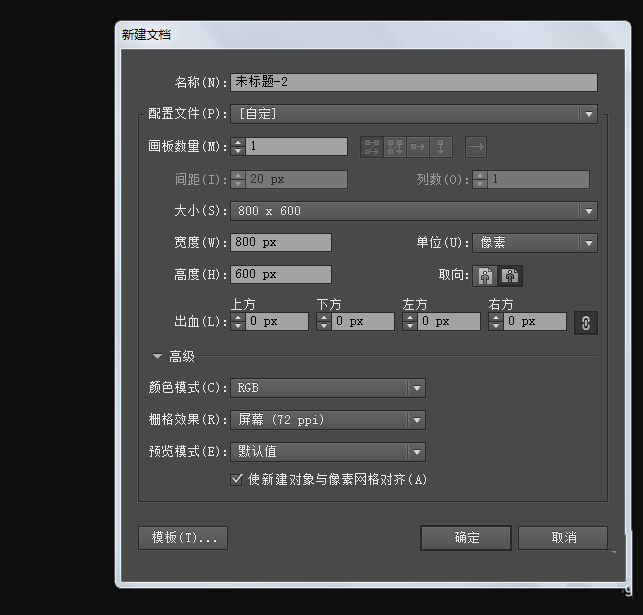Click the 画板数量 artboard count field
Viewport: 643px width, 615px height.
click(x=296, y=146)
